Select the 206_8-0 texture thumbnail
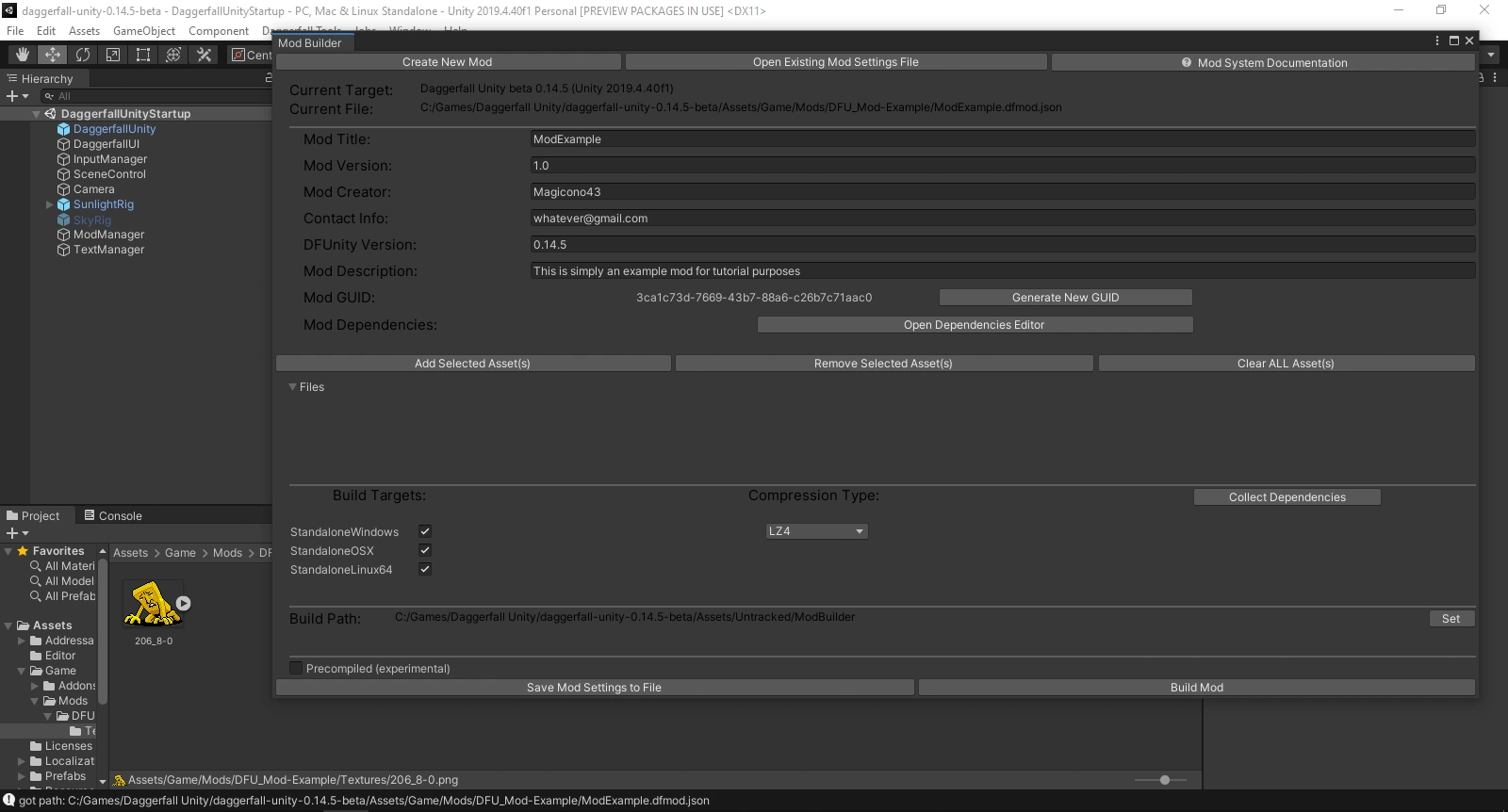 (x=154, y=604)
